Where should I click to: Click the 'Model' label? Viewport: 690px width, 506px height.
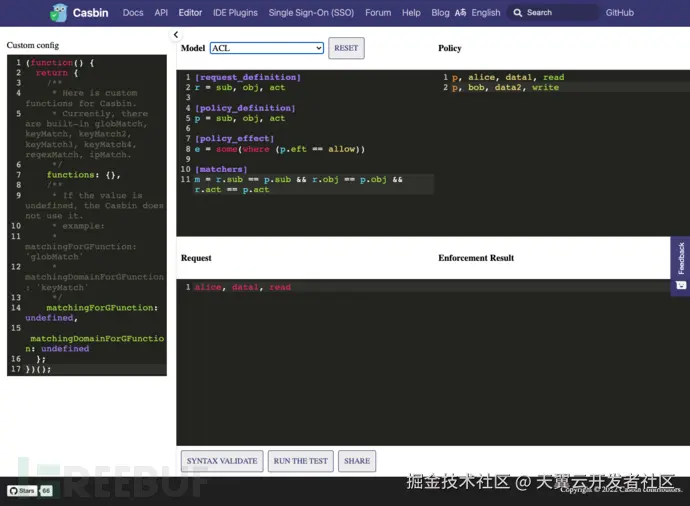pyautogui.click(x=193, y=48)
